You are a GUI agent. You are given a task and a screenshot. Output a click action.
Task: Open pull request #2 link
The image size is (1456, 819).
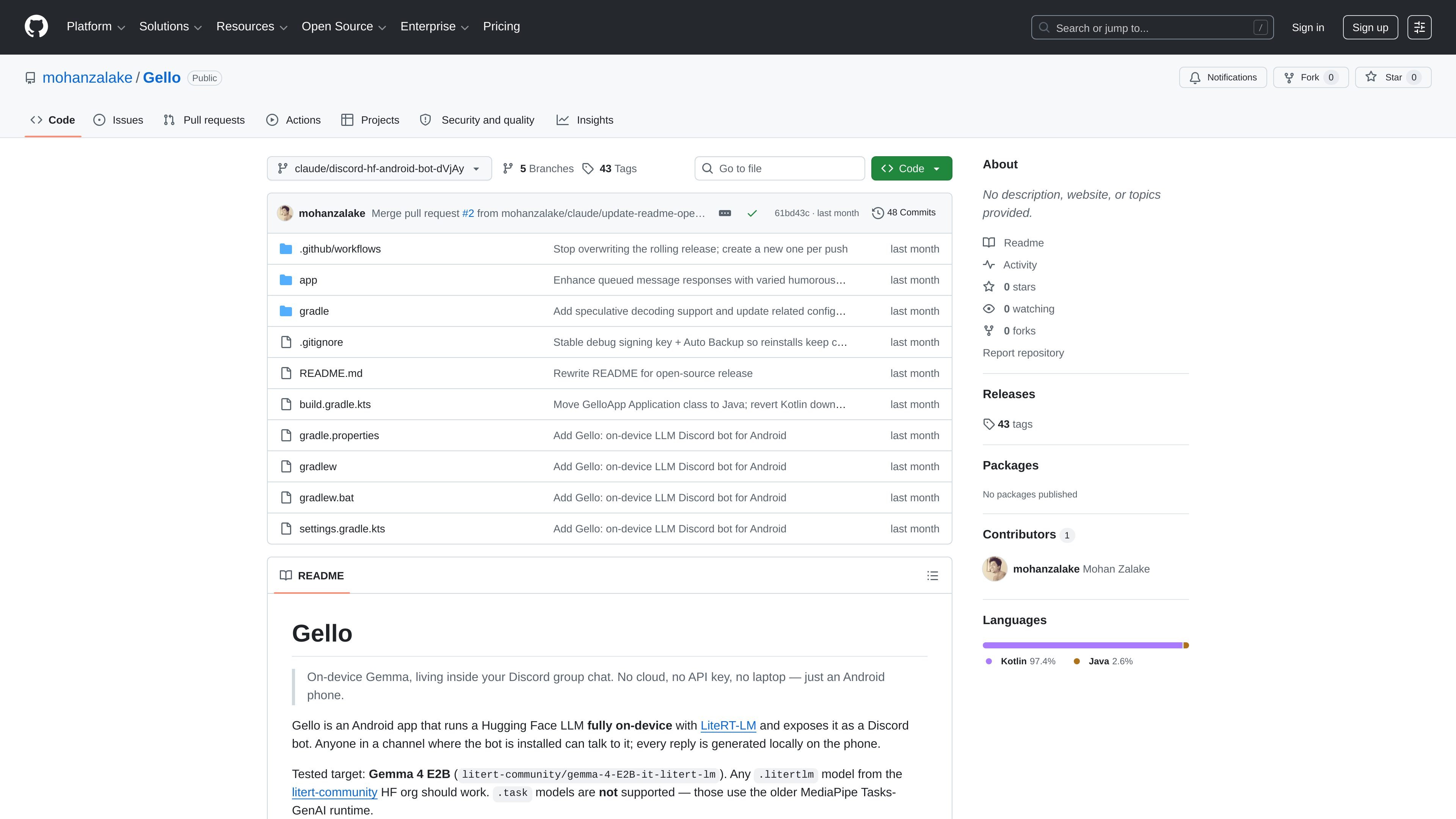click(x=468, y=213)
